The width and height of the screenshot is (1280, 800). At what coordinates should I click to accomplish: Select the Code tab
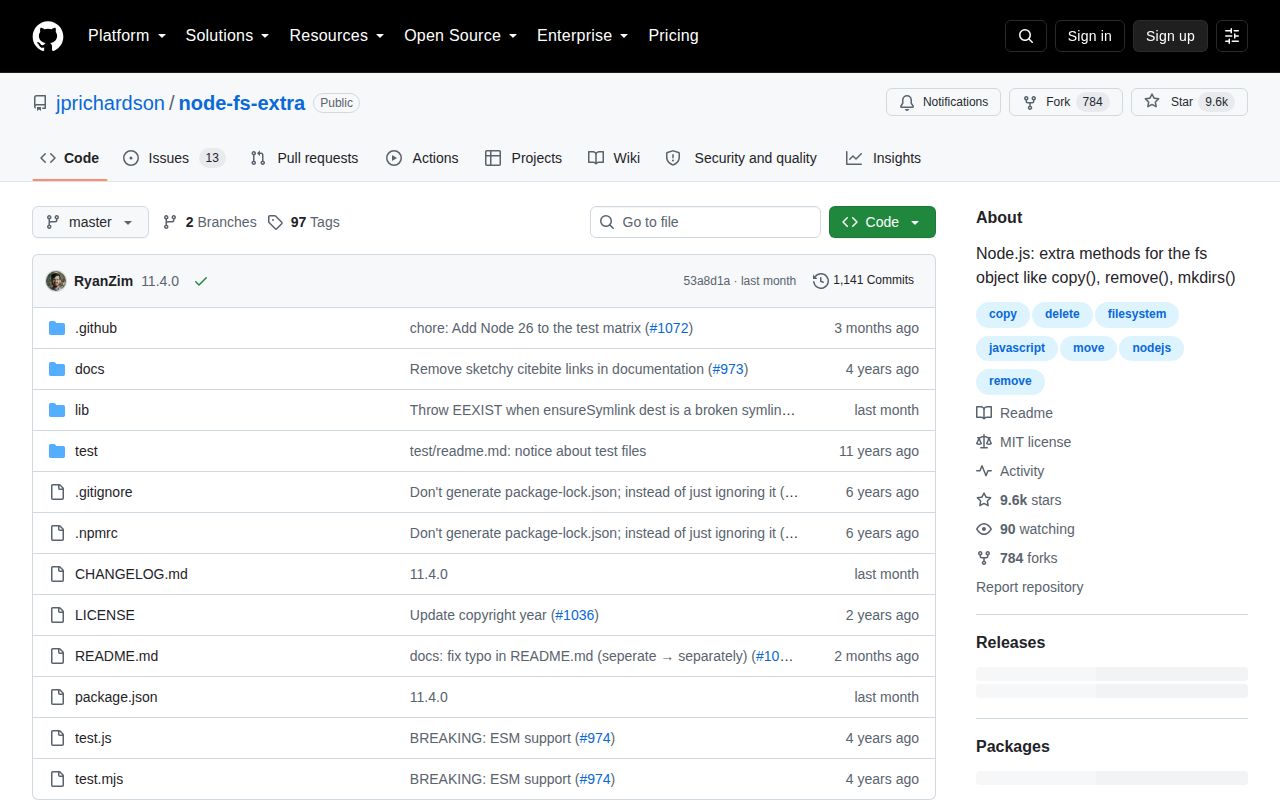tap(69, 158)
